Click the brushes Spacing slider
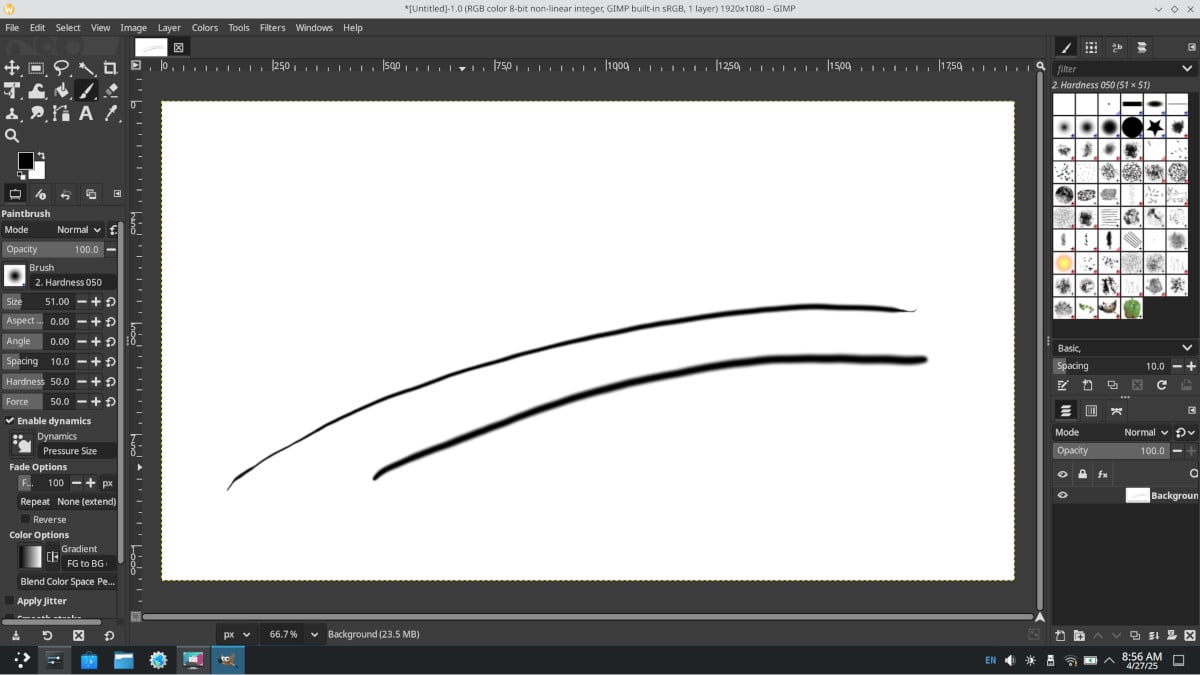The width and height of the screenshot is (1200, 675). pos(1111,366)
